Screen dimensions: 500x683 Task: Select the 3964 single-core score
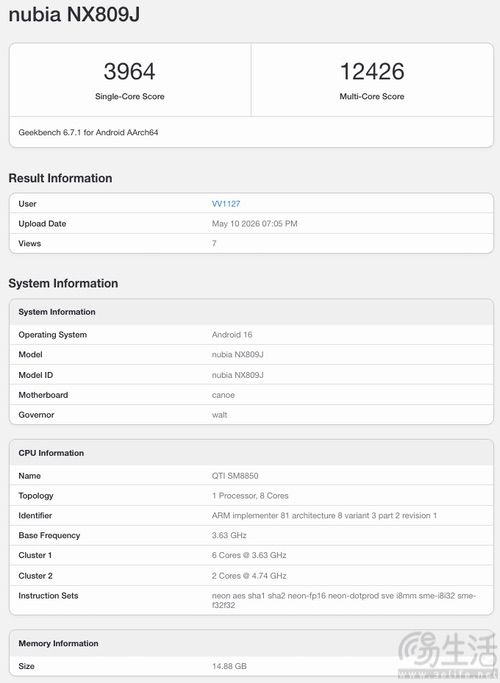(129, 71)
